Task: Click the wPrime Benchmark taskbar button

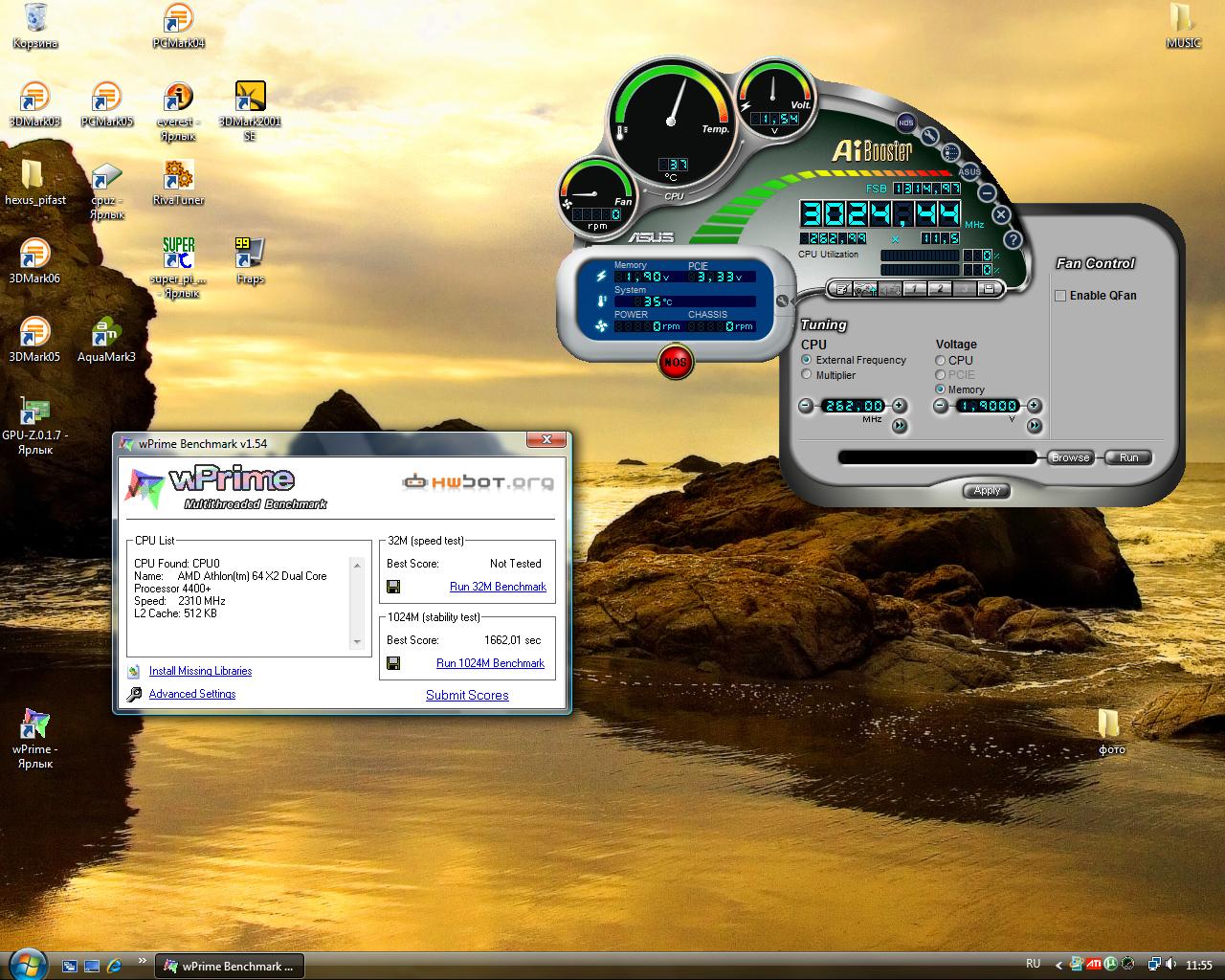Action: [230, 966]
